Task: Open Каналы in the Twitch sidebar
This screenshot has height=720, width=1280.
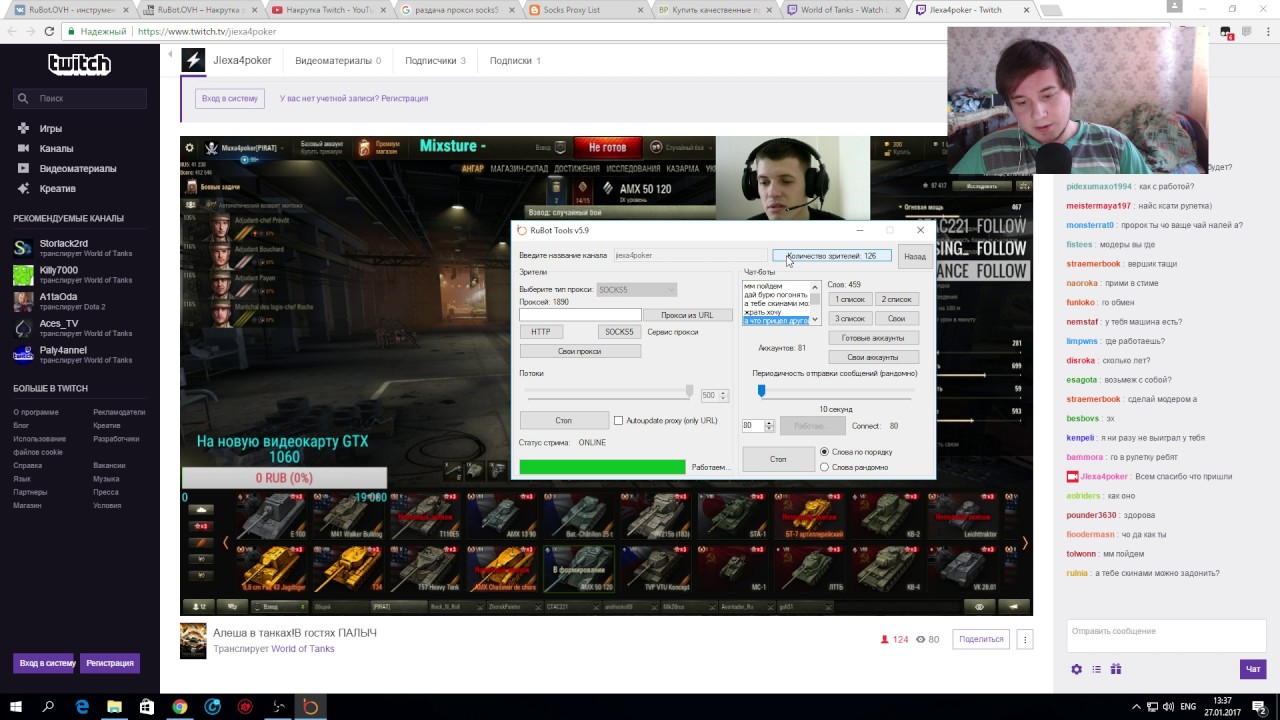Action: (x=56, y=148)
